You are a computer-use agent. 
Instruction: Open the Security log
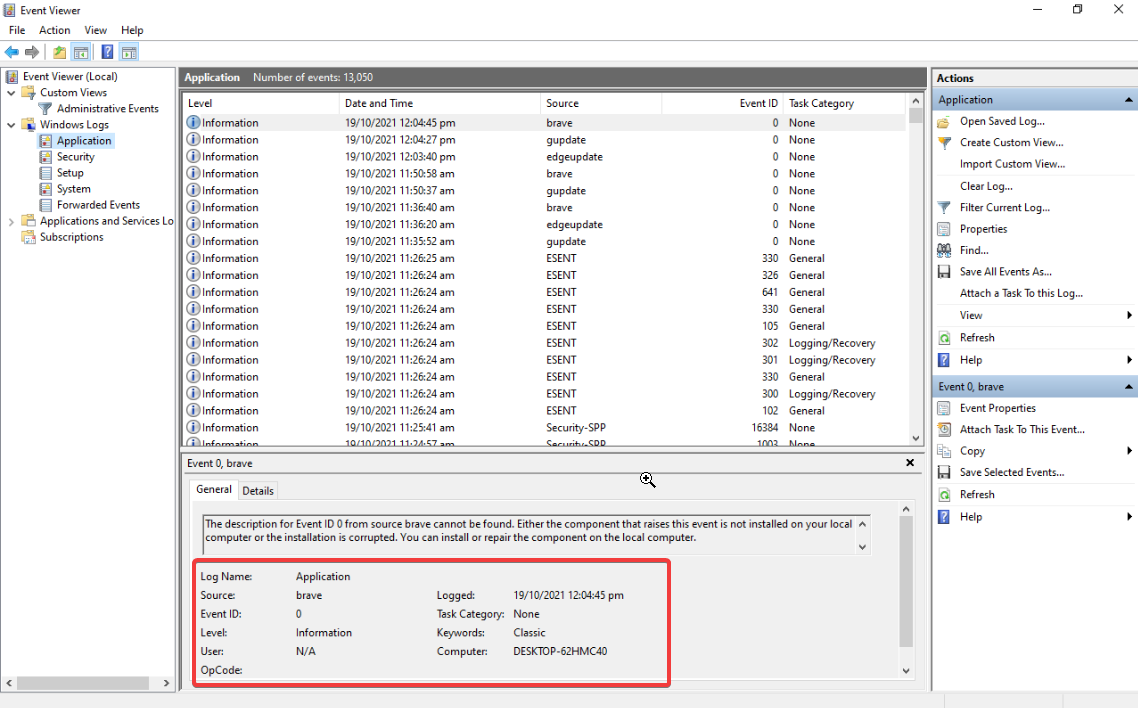75,157
